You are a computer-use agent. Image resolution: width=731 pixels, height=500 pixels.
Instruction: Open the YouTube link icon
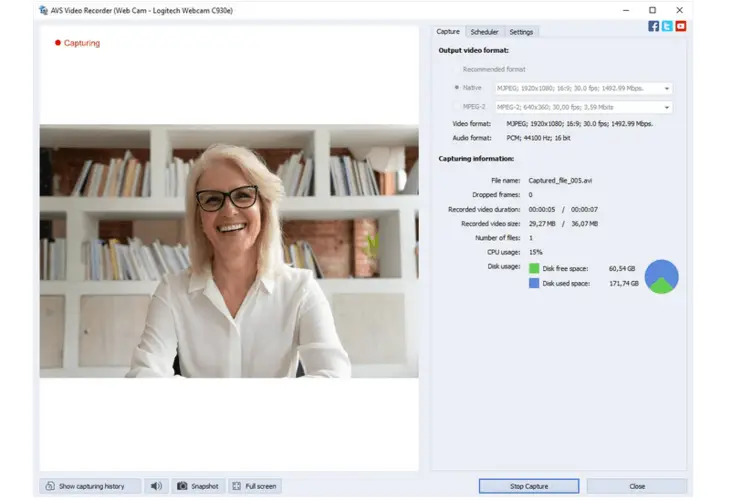(x=681, y=26)
